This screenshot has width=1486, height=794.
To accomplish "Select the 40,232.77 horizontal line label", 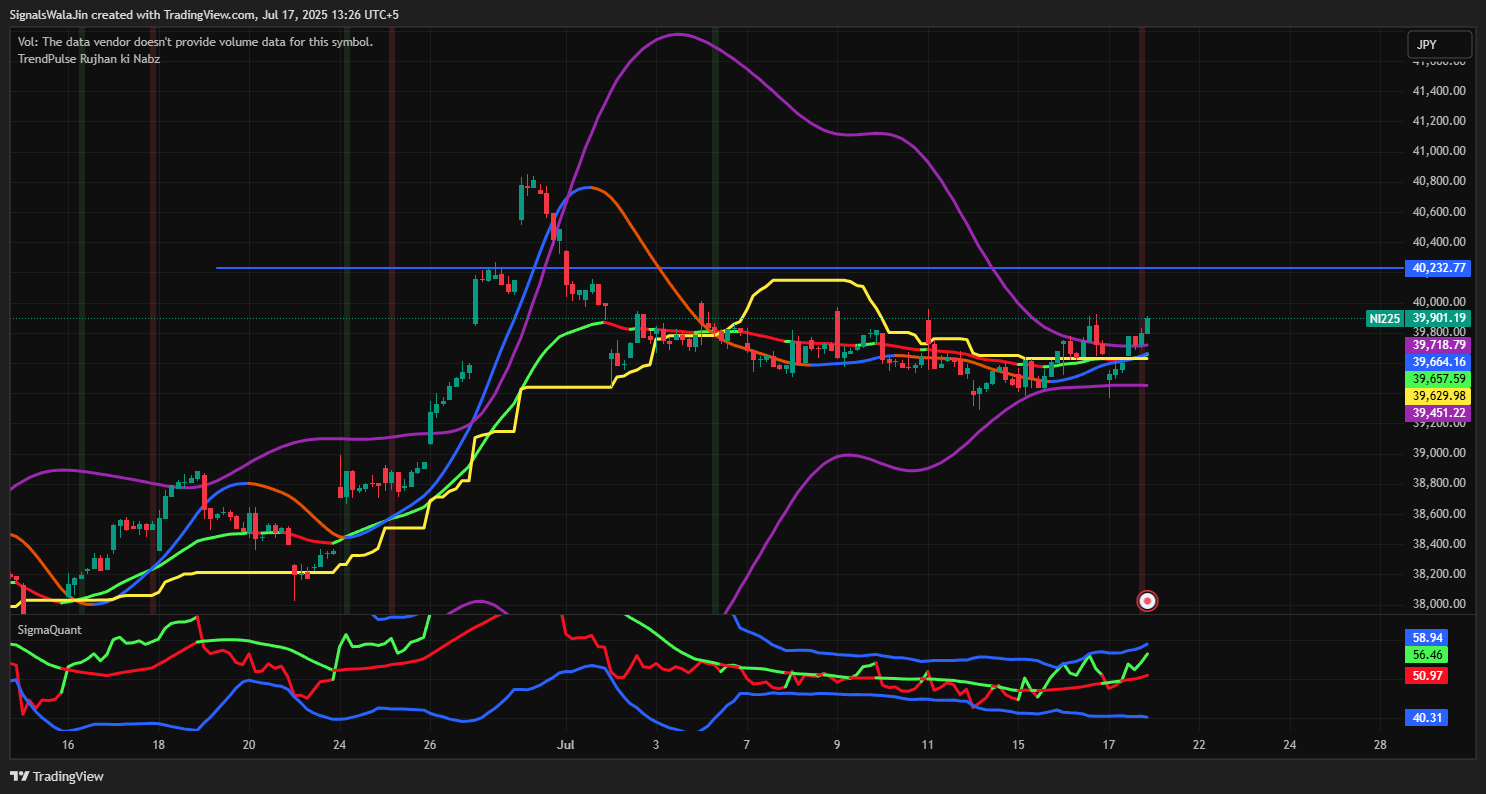I will pos(1439,268).
